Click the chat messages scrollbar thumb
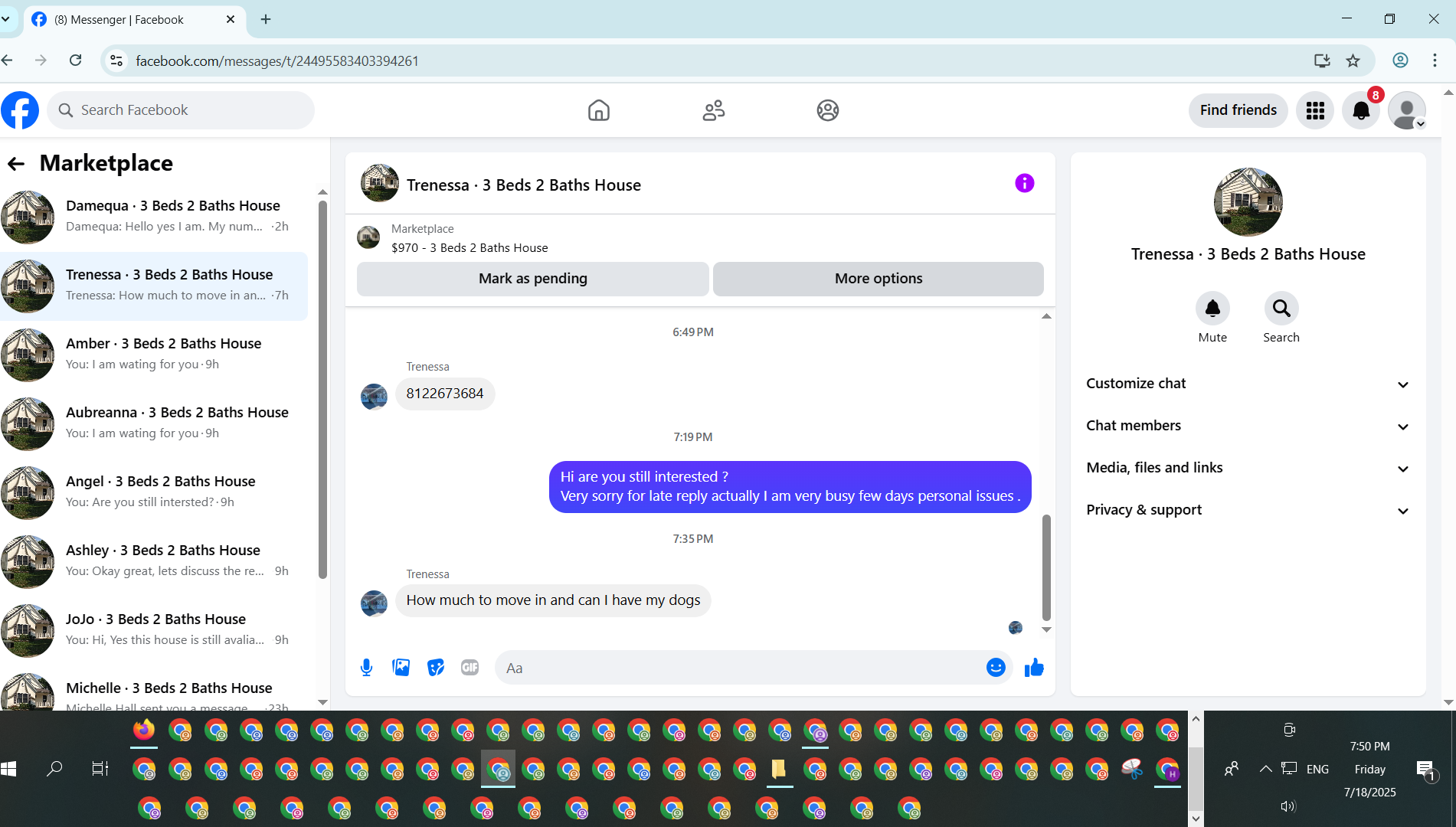This screenshot has width=1456, height=827. tap(1046, 567)
